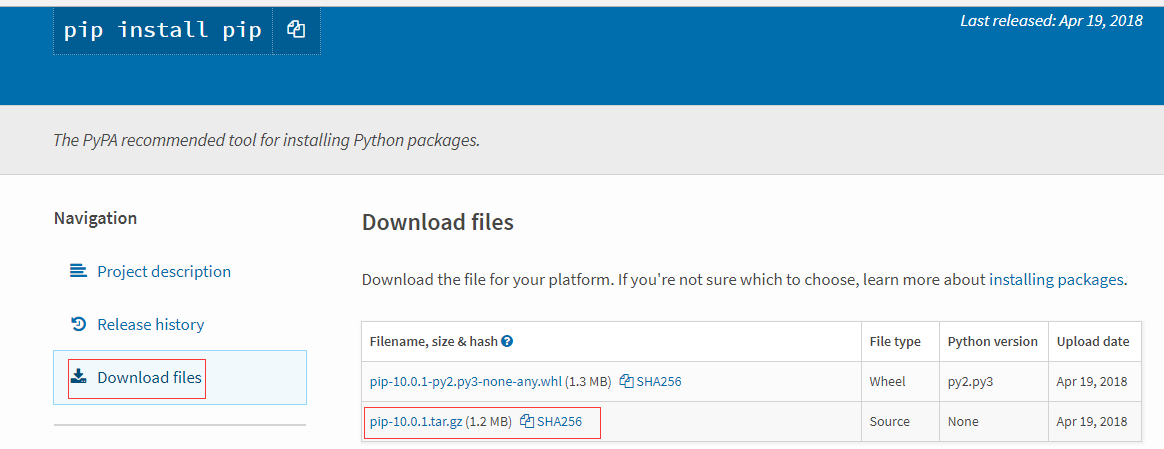Click the copy icon beside pip install pip
Image resolution: width=1164 pixels, height=449 pixels.
click(x=295, y=30)
